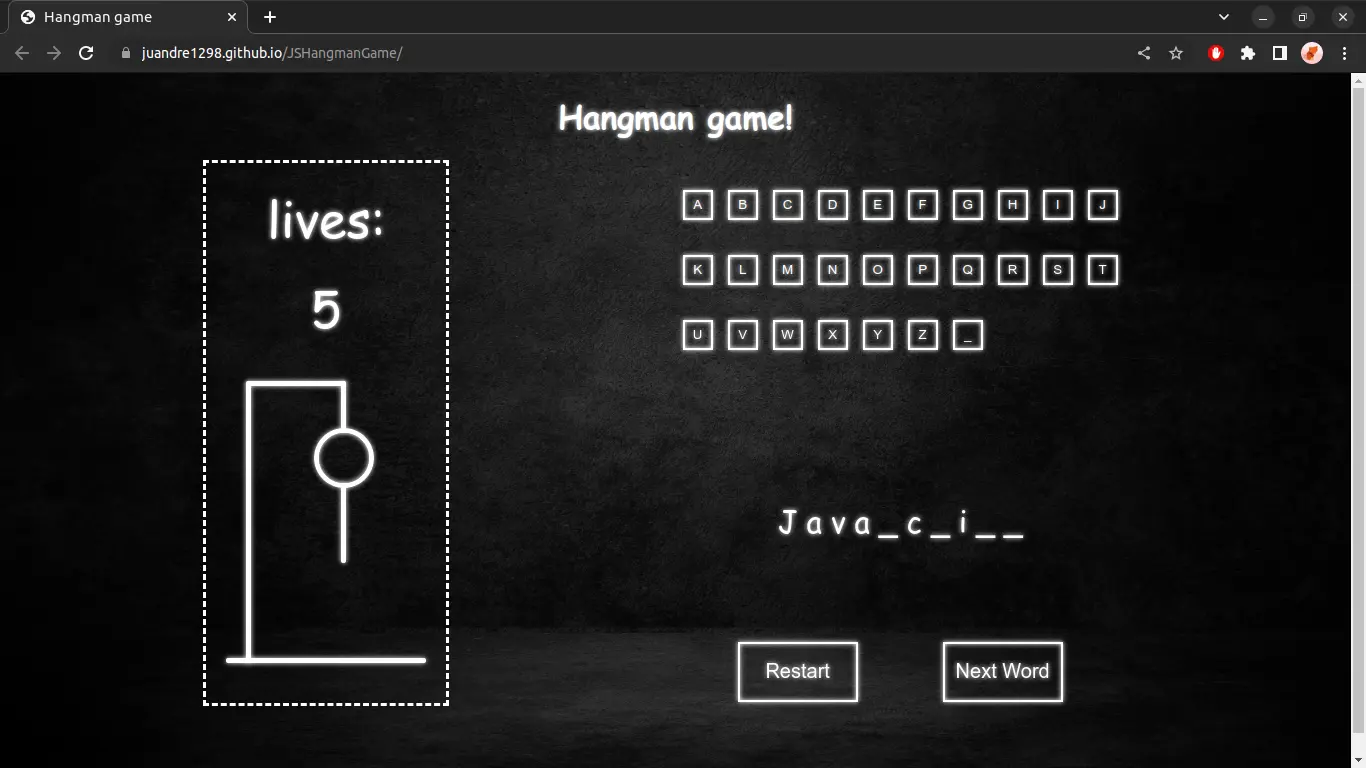The height and width of the screenshot is (768, 1366).
Task: Click the red ad-blocker extension icon
Action: pos(1216,53)
